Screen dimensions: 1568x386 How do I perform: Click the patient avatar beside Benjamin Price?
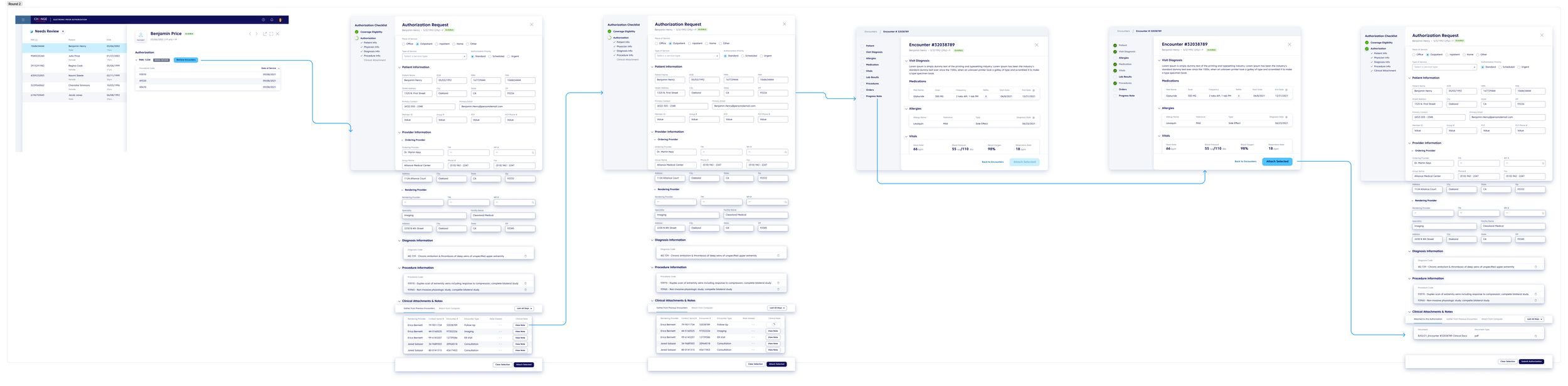click(x=140, y=35)
